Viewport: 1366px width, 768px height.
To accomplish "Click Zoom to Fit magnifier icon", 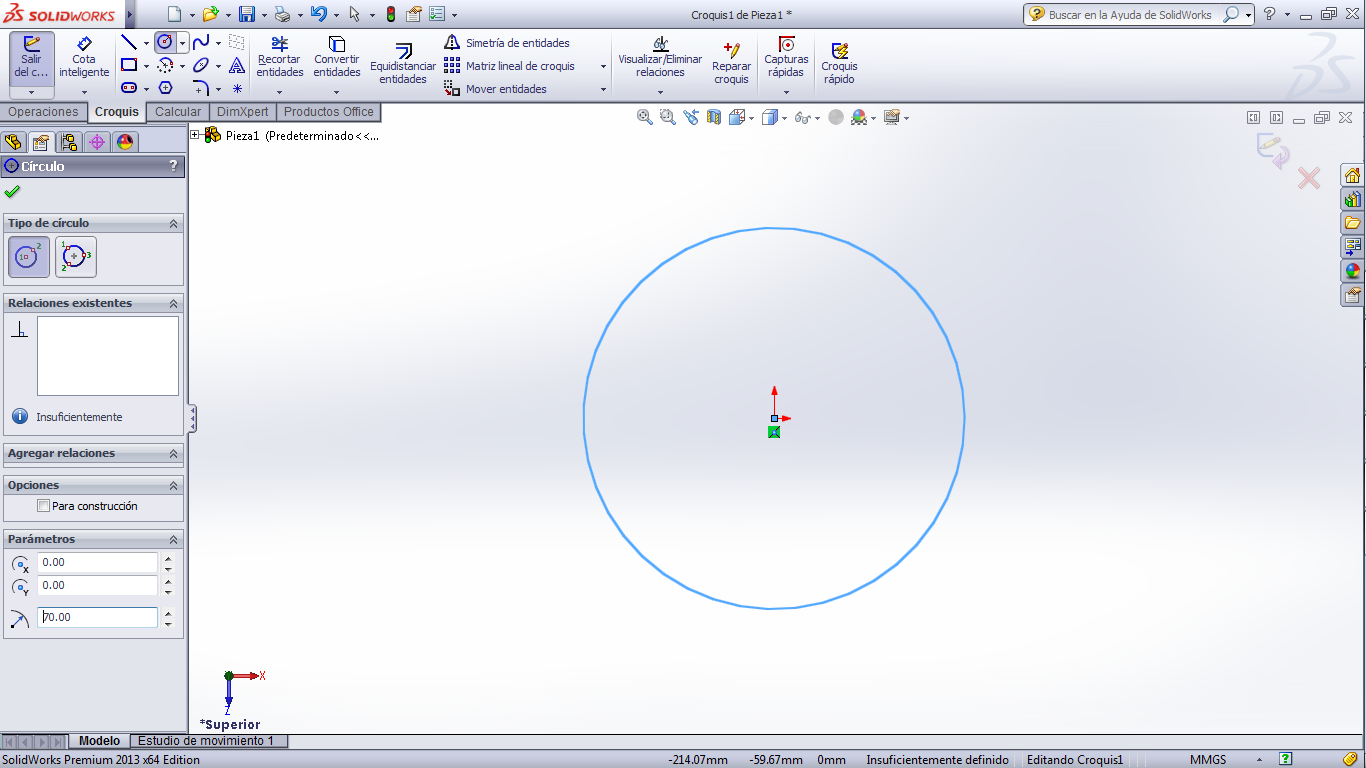I will click(x=645, y=117).
